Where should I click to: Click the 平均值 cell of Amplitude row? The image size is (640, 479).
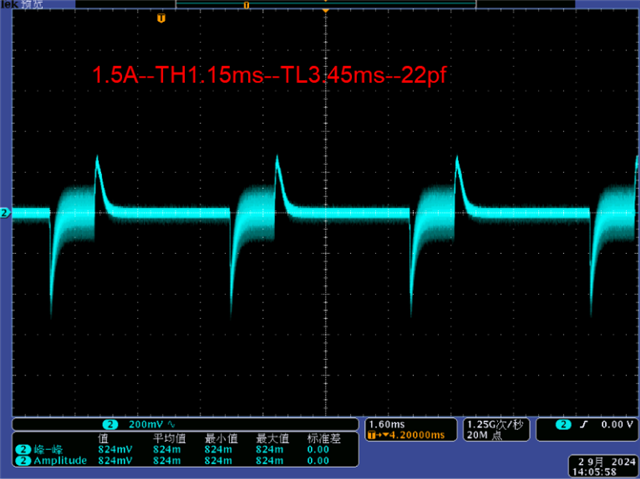tap(167, 461)
